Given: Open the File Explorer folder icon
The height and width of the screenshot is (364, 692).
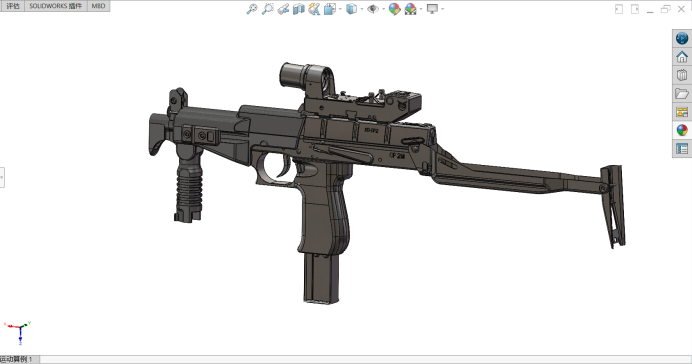Looking at the screenshot, I should tap(682, 94).
